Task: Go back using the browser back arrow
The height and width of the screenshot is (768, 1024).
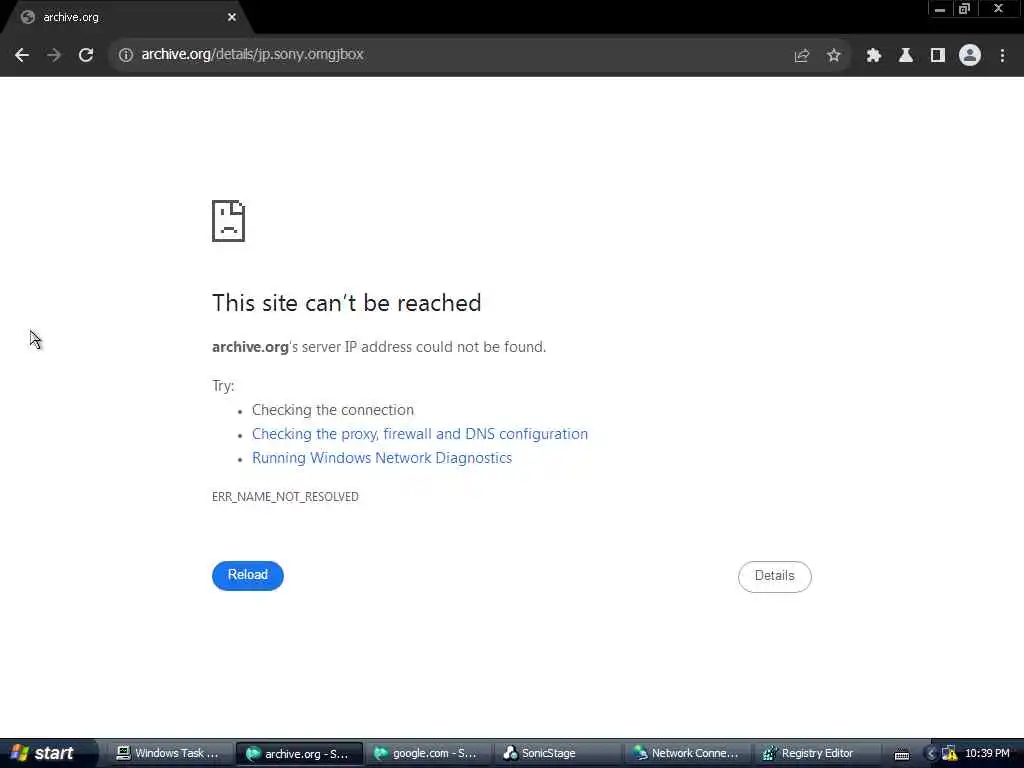Action: point(22,56)
